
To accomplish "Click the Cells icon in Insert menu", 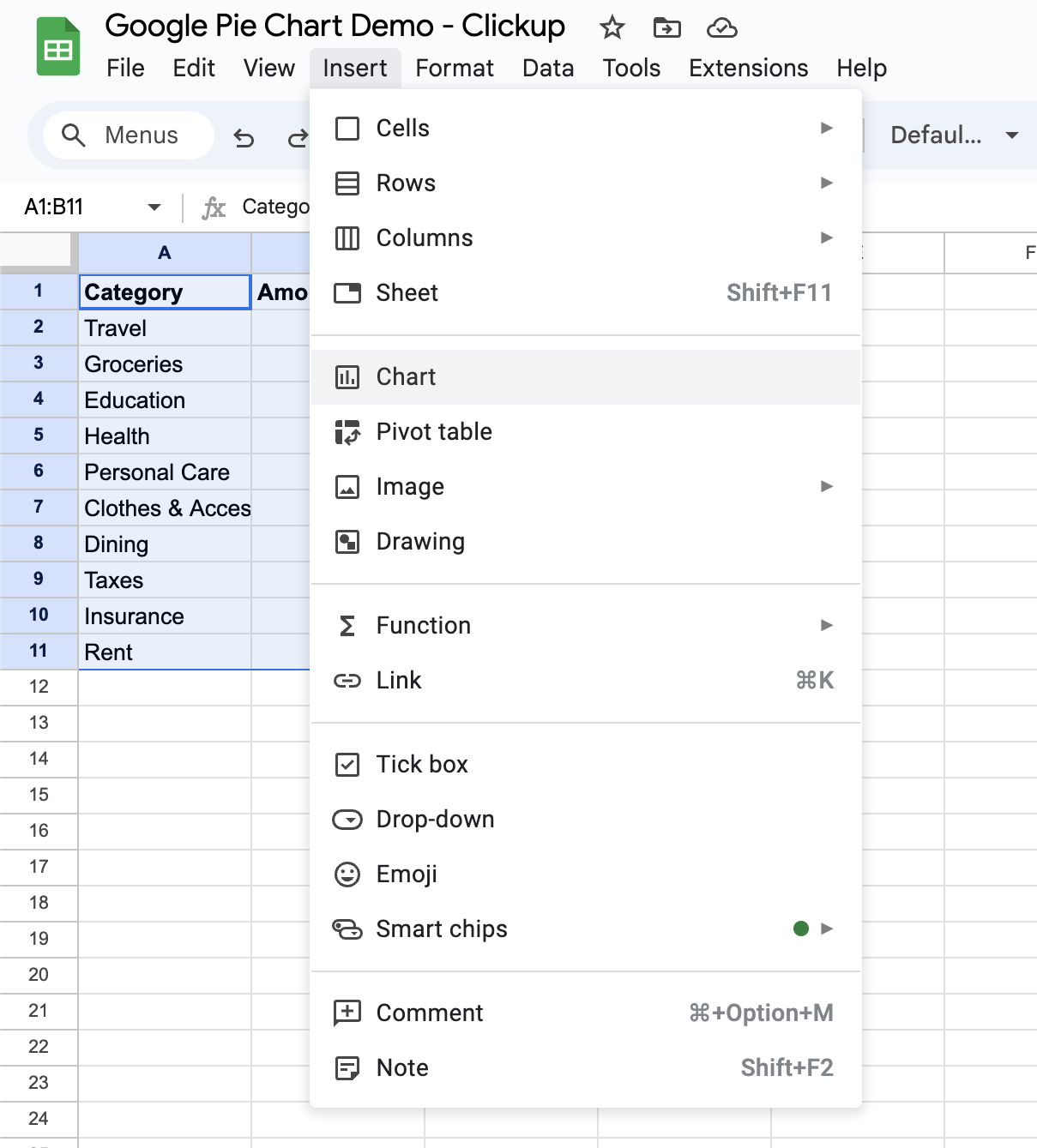I will (x=347, y=129).
